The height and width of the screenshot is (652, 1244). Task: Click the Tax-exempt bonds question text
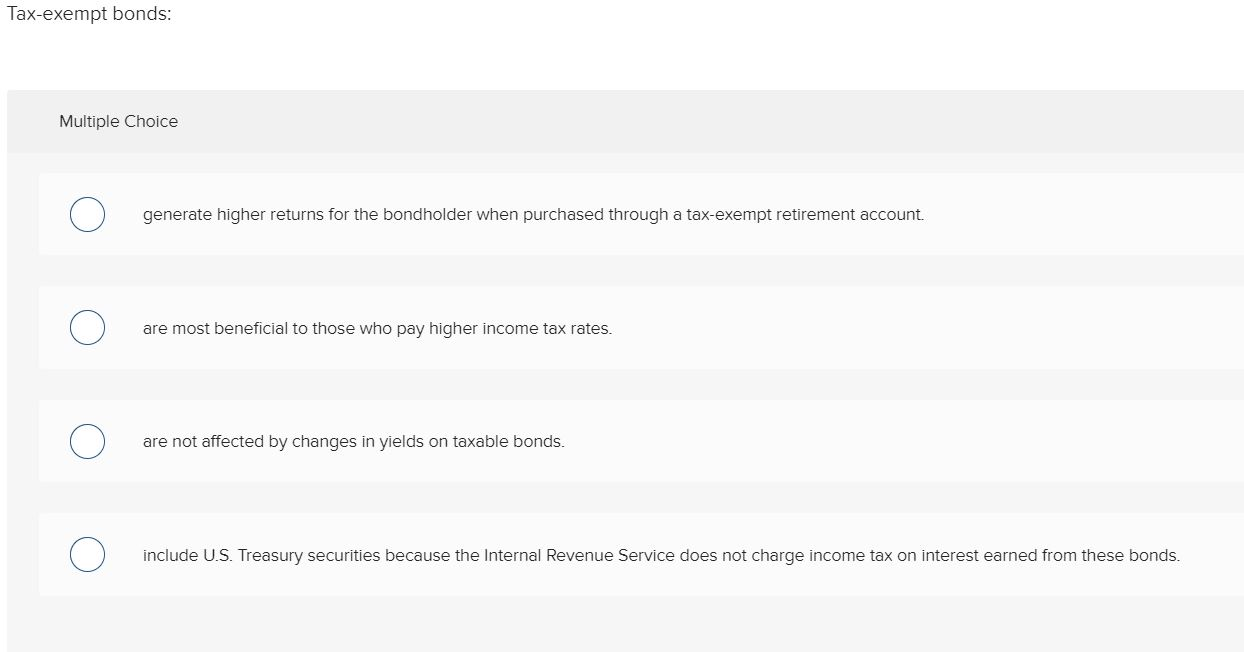(x=90, y=14)
